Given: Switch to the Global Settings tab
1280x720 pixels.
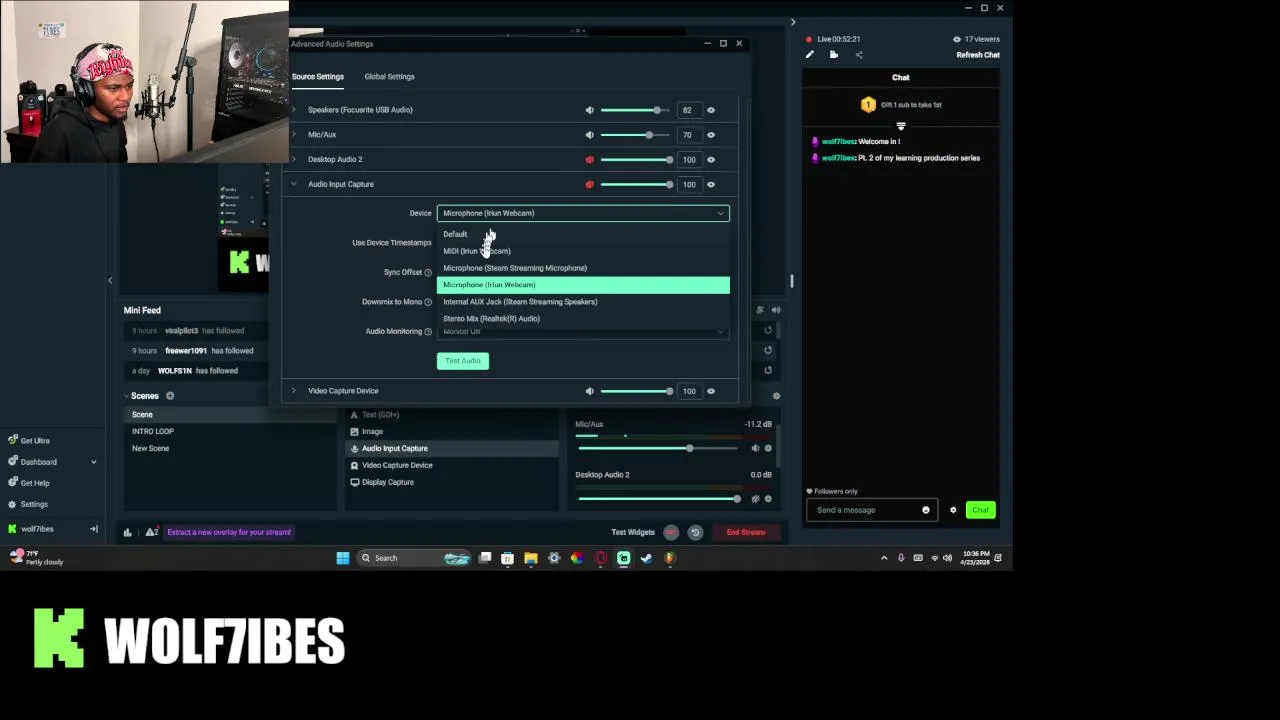Looking at the screenshot, I should 389,77.
